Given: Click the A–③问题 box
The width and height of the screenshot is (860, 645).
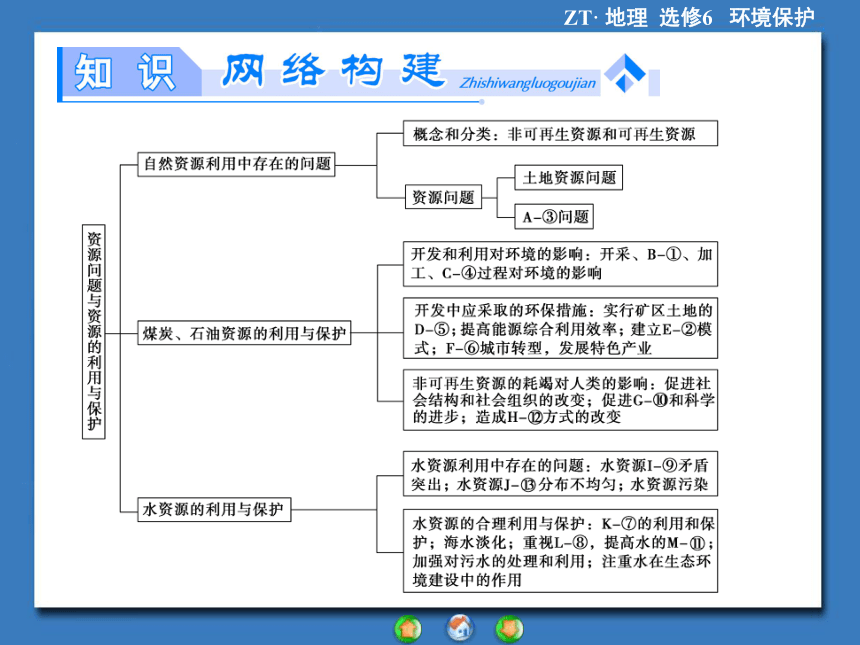Looking at the screenshot, I should coord(555,217).
